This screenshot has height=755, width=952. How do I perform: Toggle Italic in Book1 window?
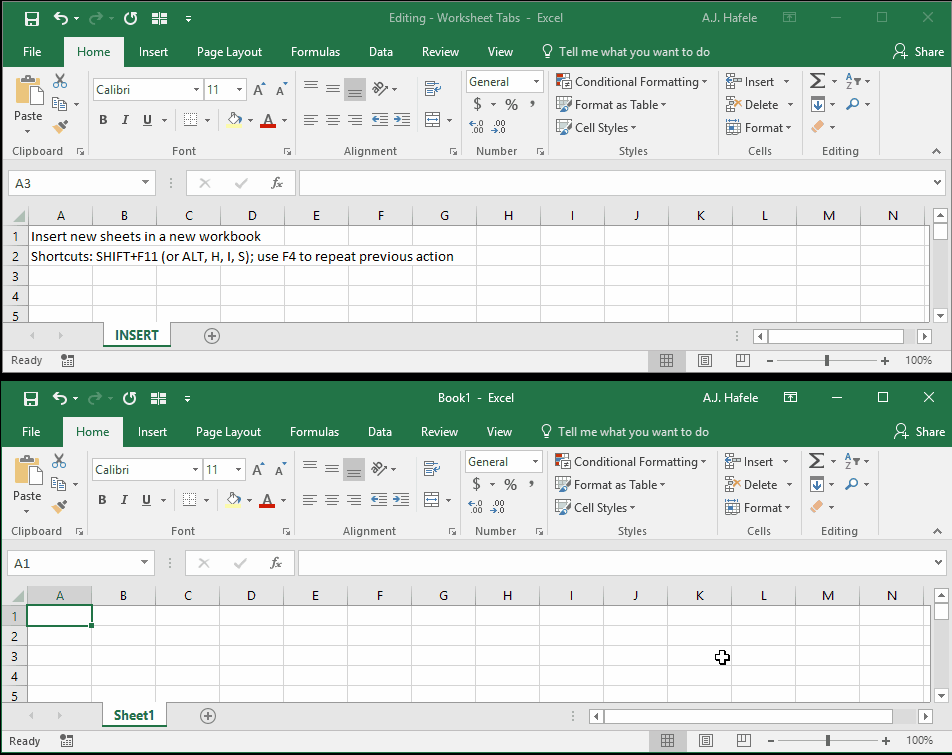[x=124, y=500]
